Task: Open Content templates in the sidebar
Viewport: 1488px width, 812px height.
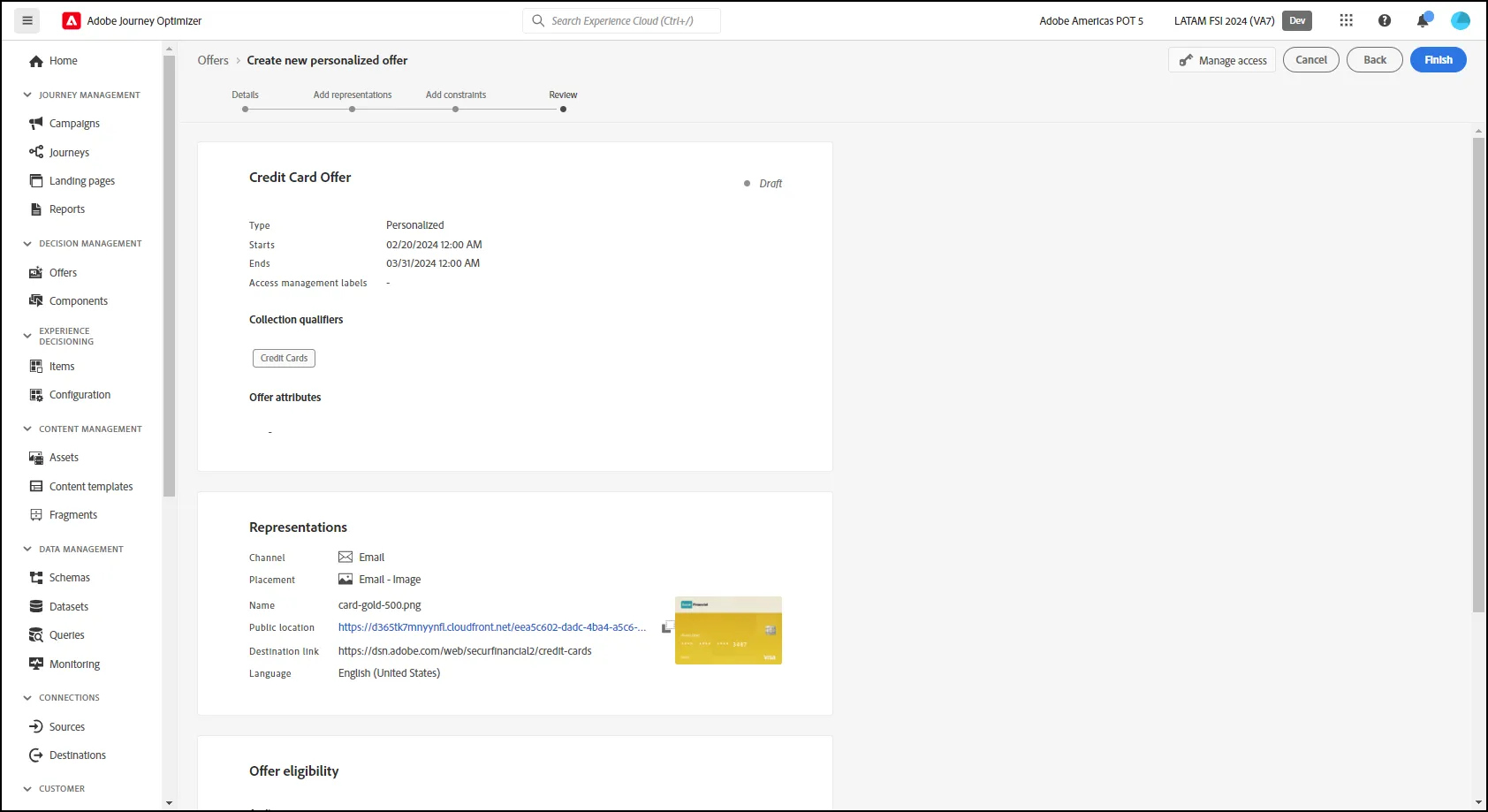Action: tap(81, 487)
